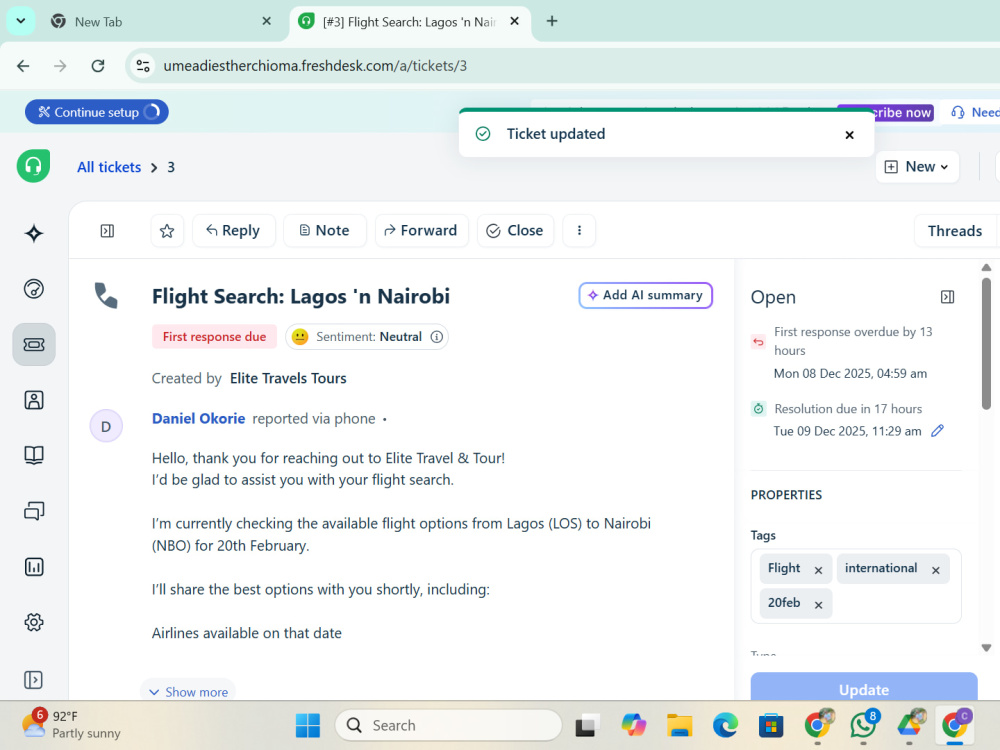Open the Freddy AI sparkle icon in sidebar
Viewport: 1000px width, 750px height.
34,233
